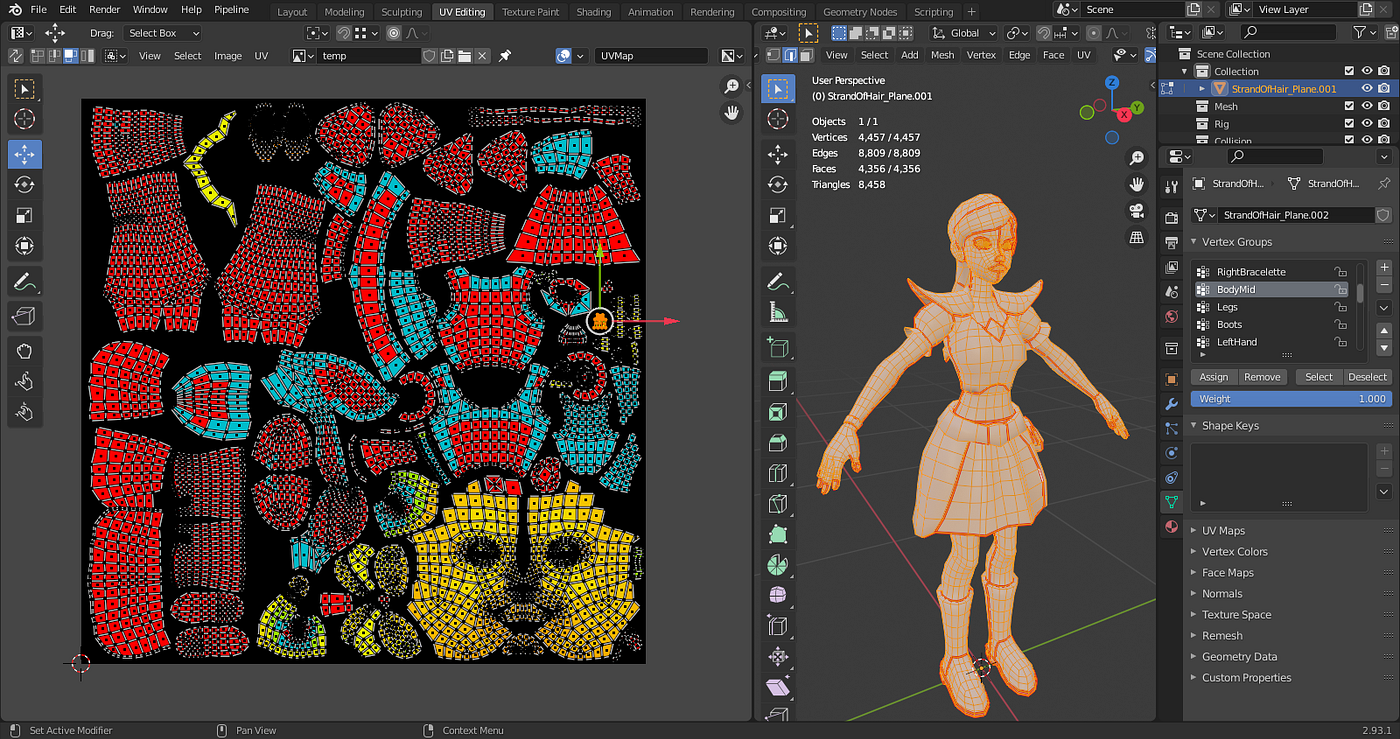Click the StrandOfHair_Plane.002 mesh name field
Screen dimensions: 1400x739
point(1296,215)
